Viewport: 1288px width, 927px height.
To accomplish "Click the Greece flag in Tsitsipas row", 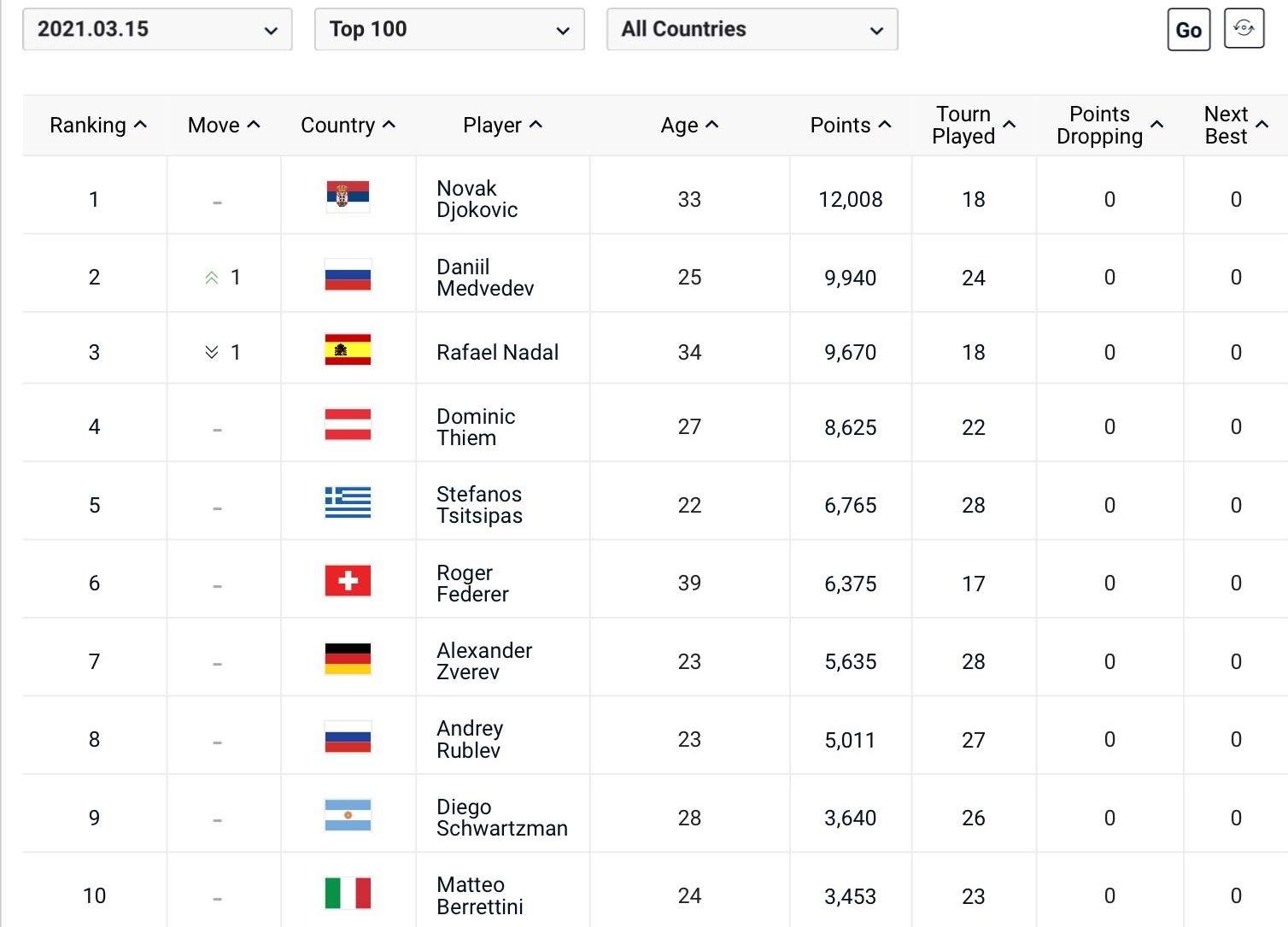I will 348,502.
